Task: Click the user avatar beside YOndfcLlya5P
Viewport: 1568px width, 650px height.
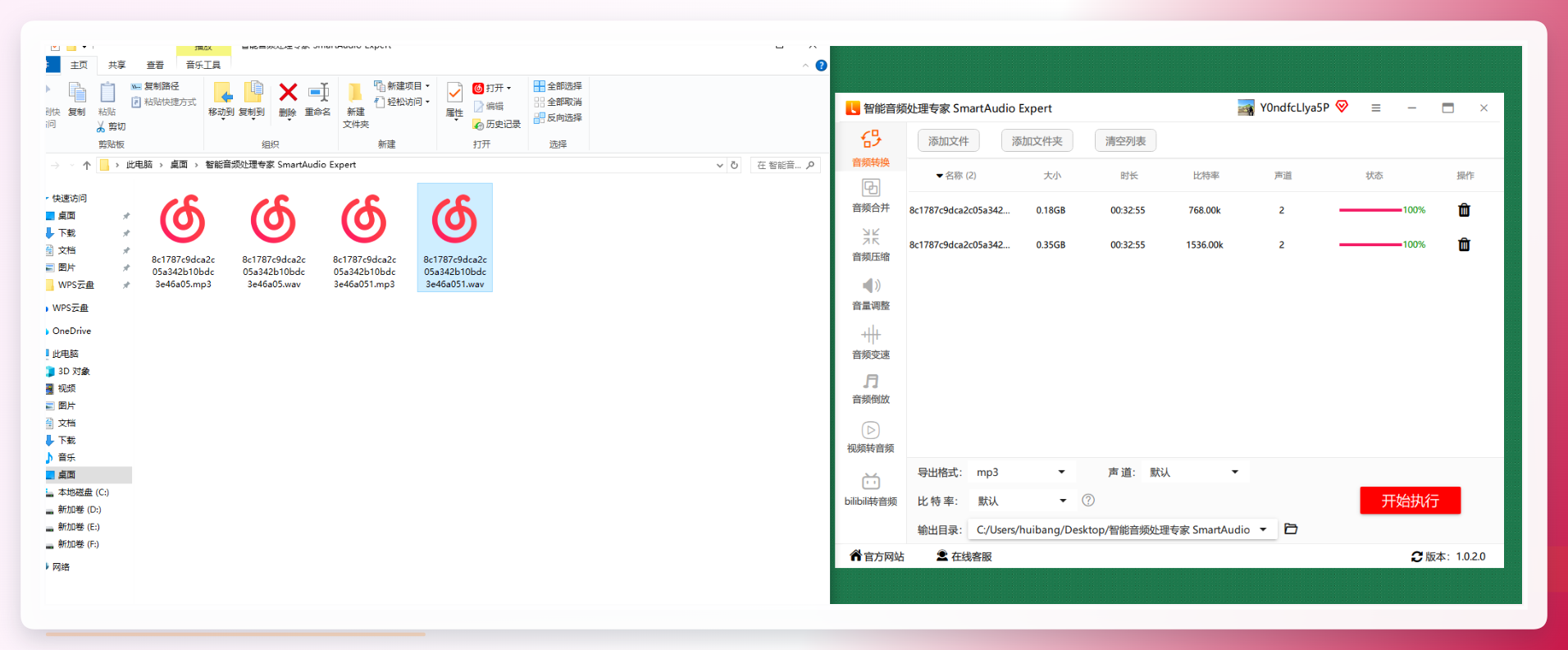Action: coord(1246,108)
